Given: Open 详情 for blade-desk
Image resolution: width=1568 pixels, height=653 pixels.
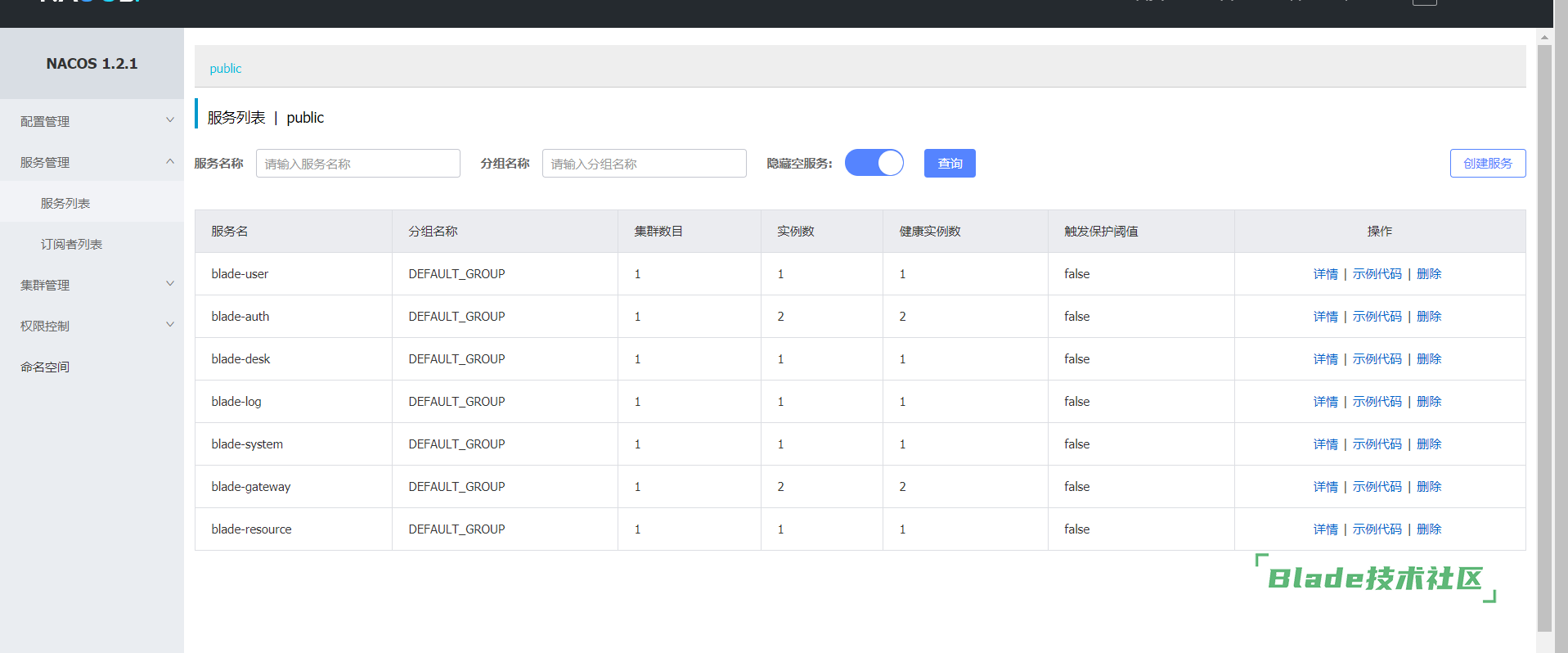Looking at the screenshot, I should point(1326,359).
